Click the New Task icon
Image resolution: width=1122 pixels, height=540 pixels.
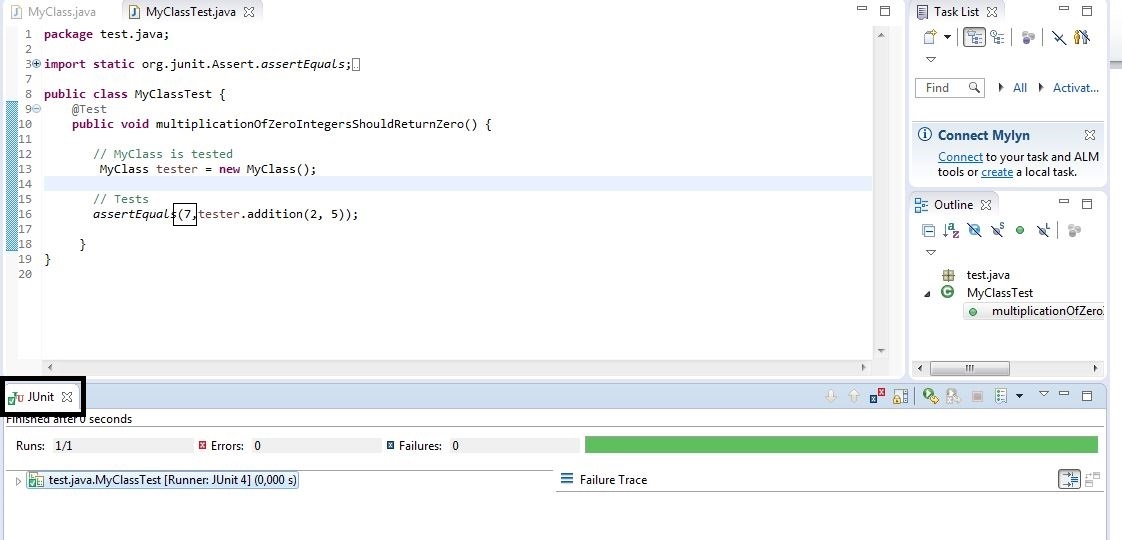coord(930,38)
